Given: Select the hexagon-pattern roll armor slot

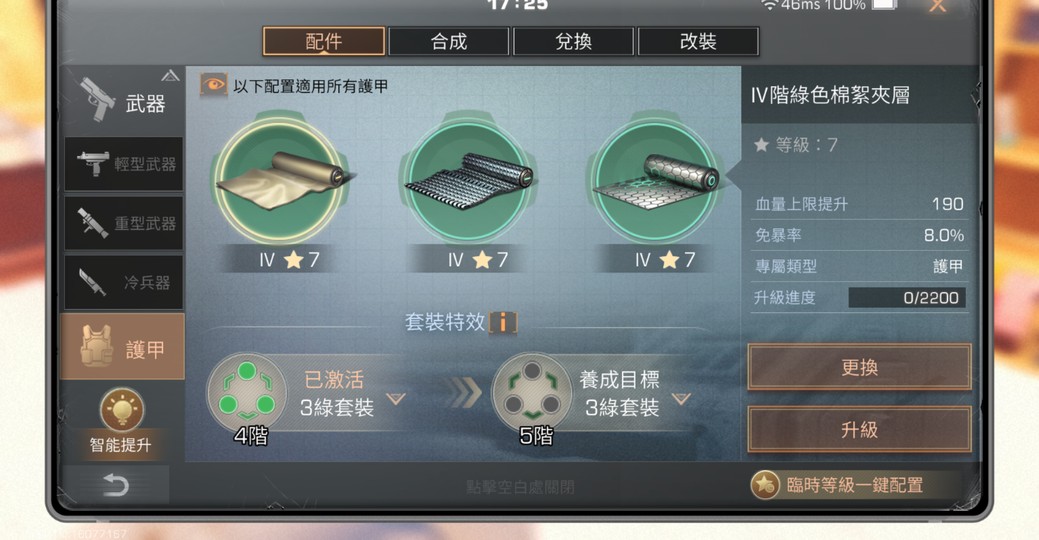Looking at the screenshot, I should [655, 180].
